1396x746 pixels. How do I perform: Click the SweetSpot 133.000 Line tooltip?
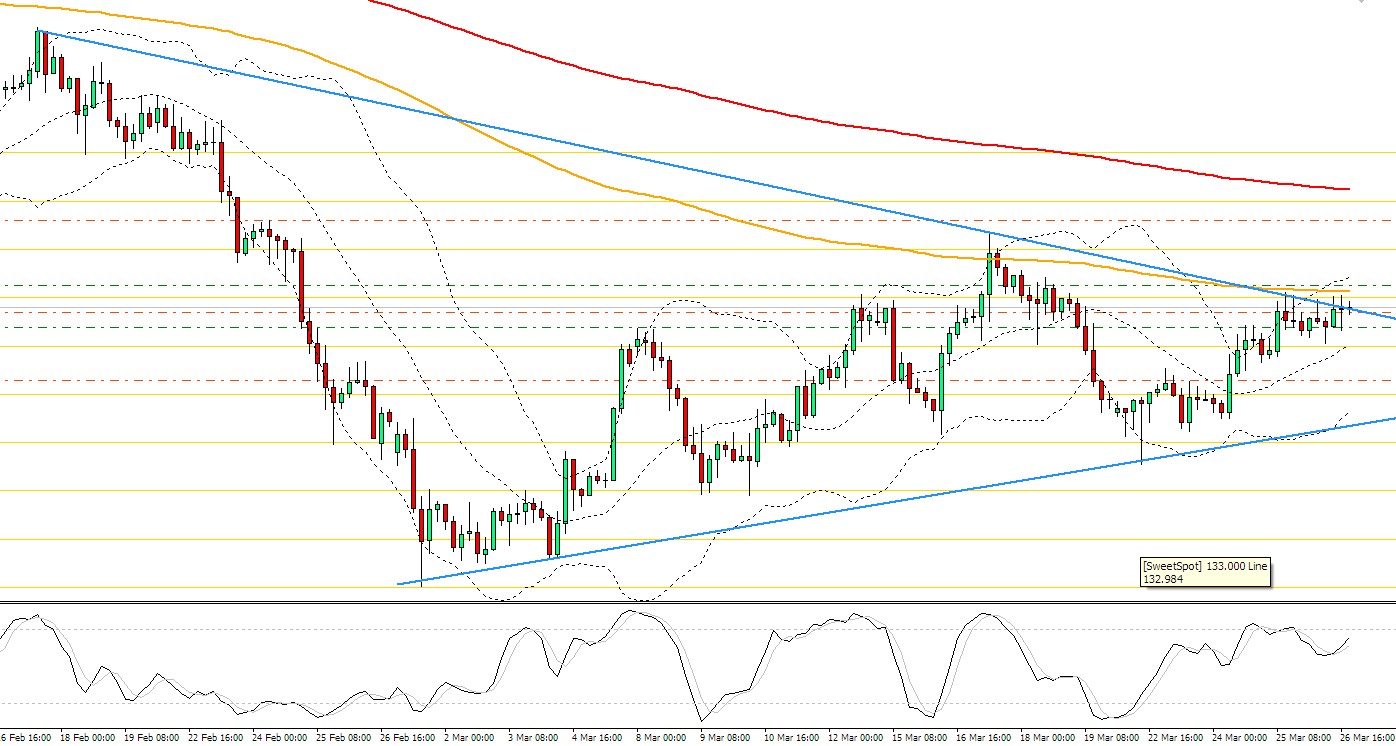[1205, 572]
